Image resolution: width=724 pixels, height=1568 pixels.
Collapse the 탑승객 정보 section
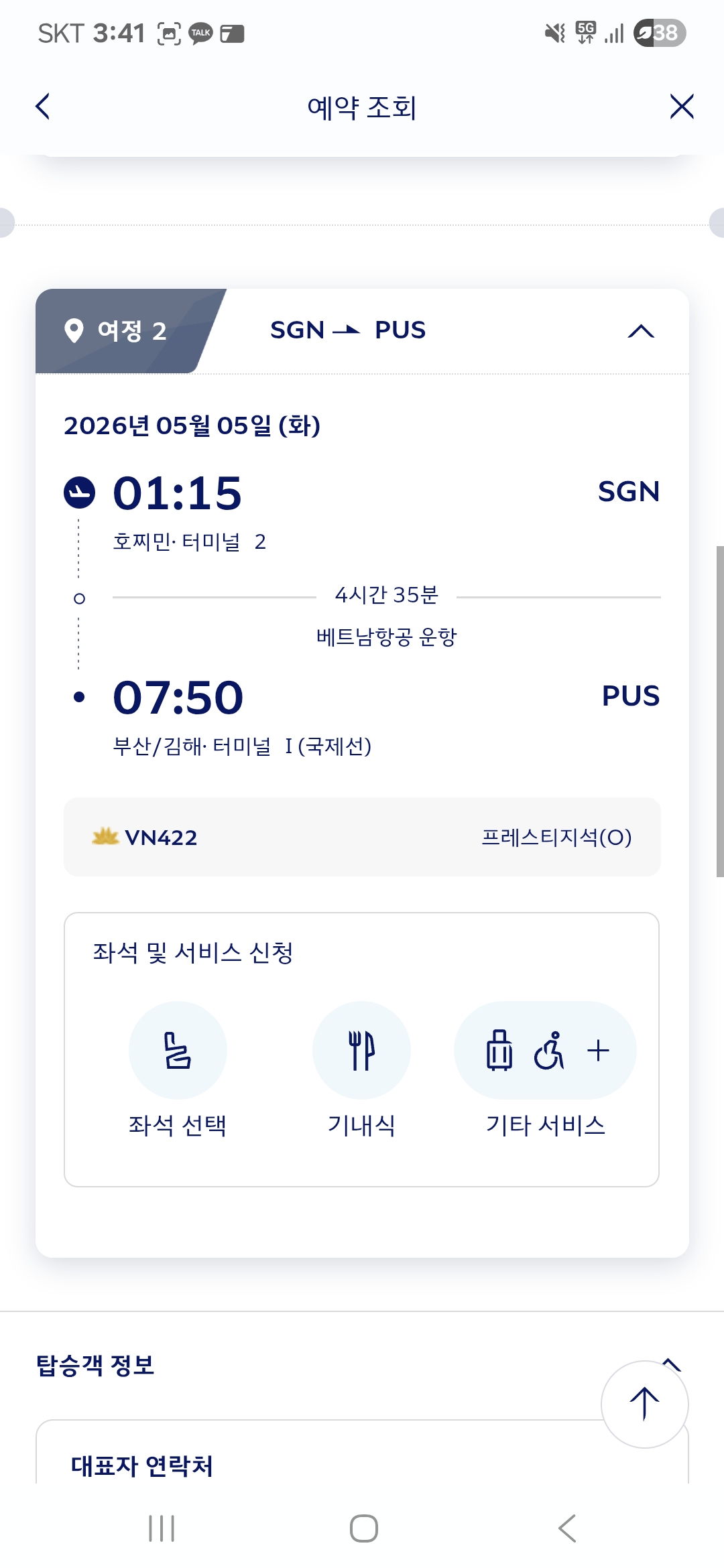coord(672,1363)
